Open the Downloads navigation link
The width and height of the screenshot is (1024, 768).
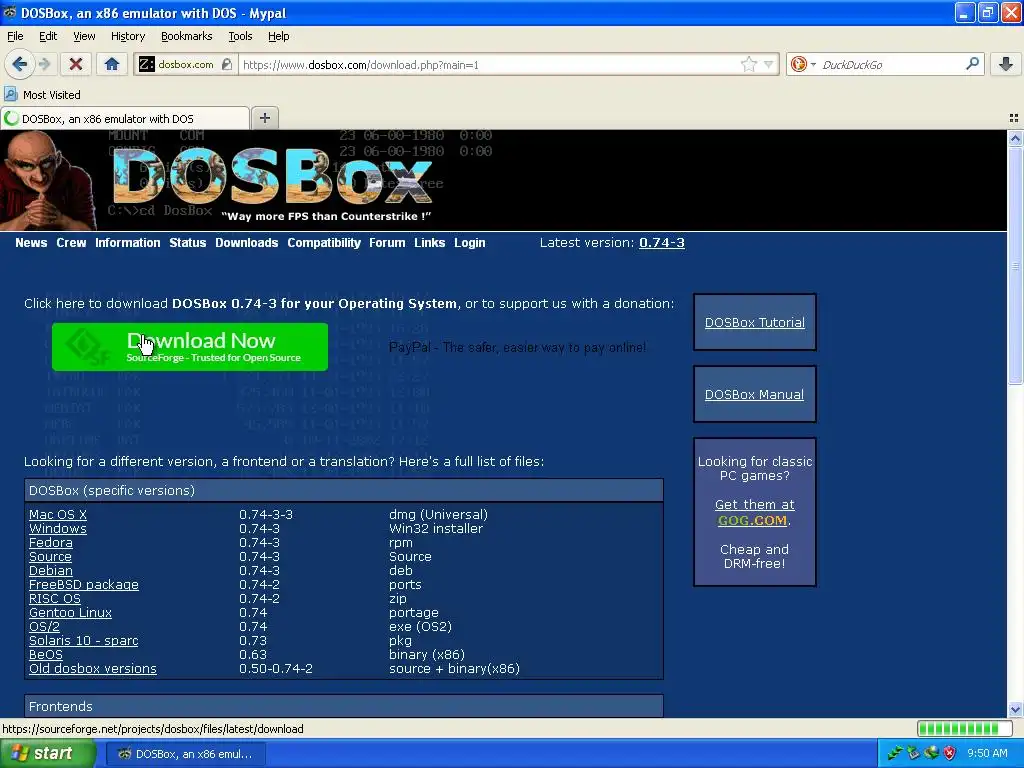[x=246, y=243]
